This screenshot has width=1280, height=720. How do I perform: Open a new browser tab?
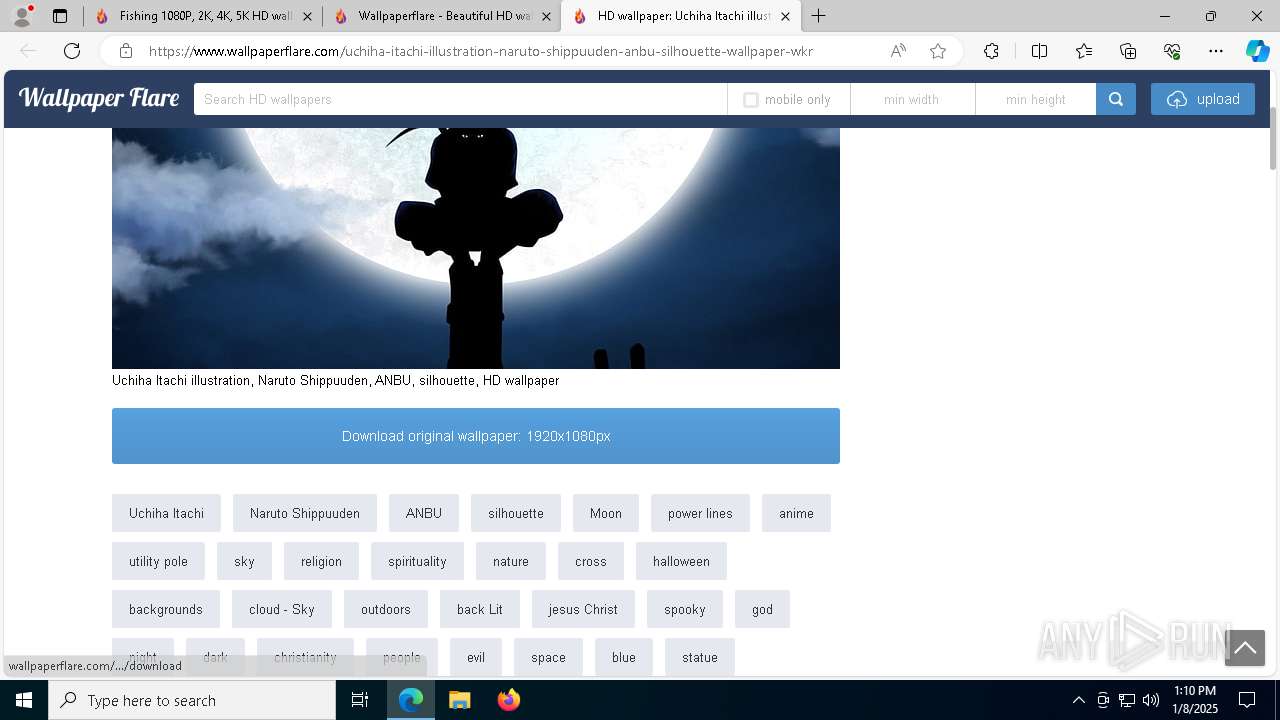click(818, 16)
